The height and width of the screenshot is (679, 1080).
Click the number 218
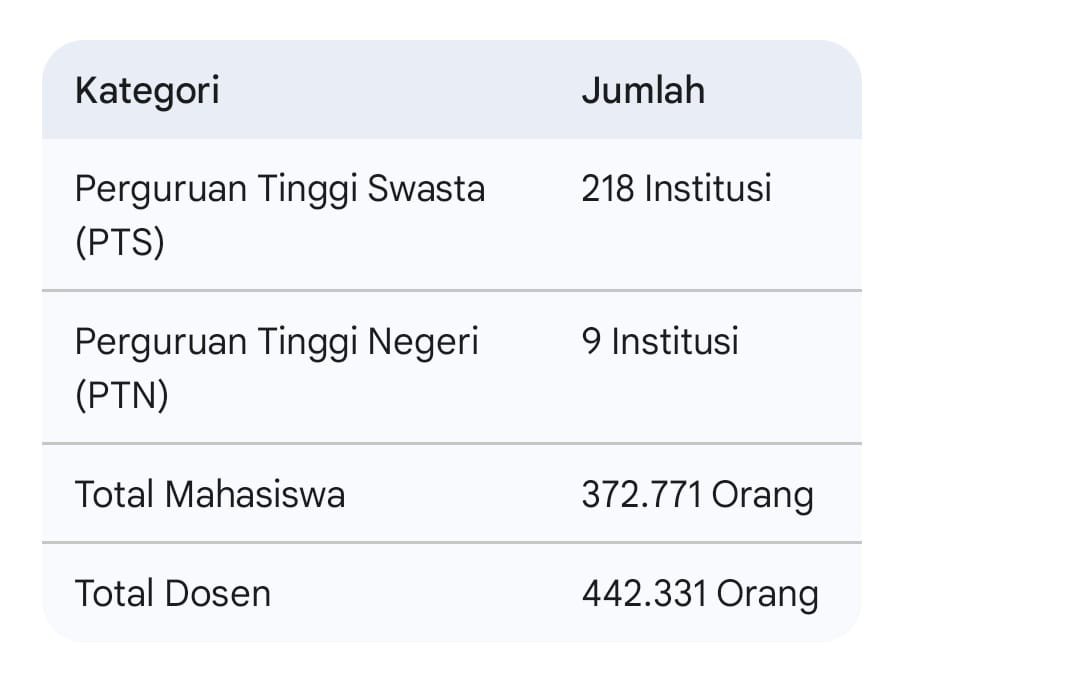point(608,188)
